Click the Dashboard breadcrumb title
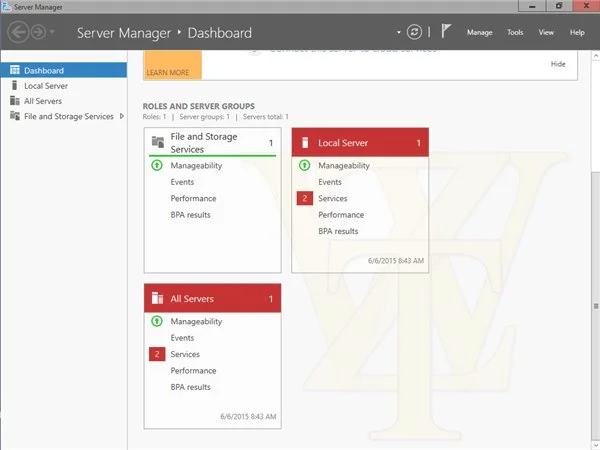The image size is (600, 450). click(x=220, y=33)
